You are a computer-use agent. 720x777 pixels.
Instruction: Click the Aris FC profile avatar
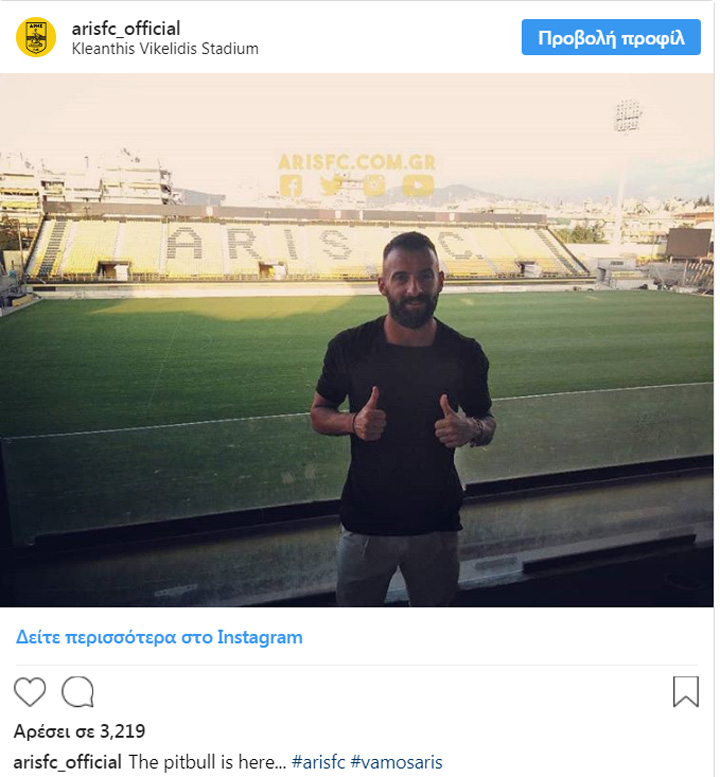click(36, 38)
